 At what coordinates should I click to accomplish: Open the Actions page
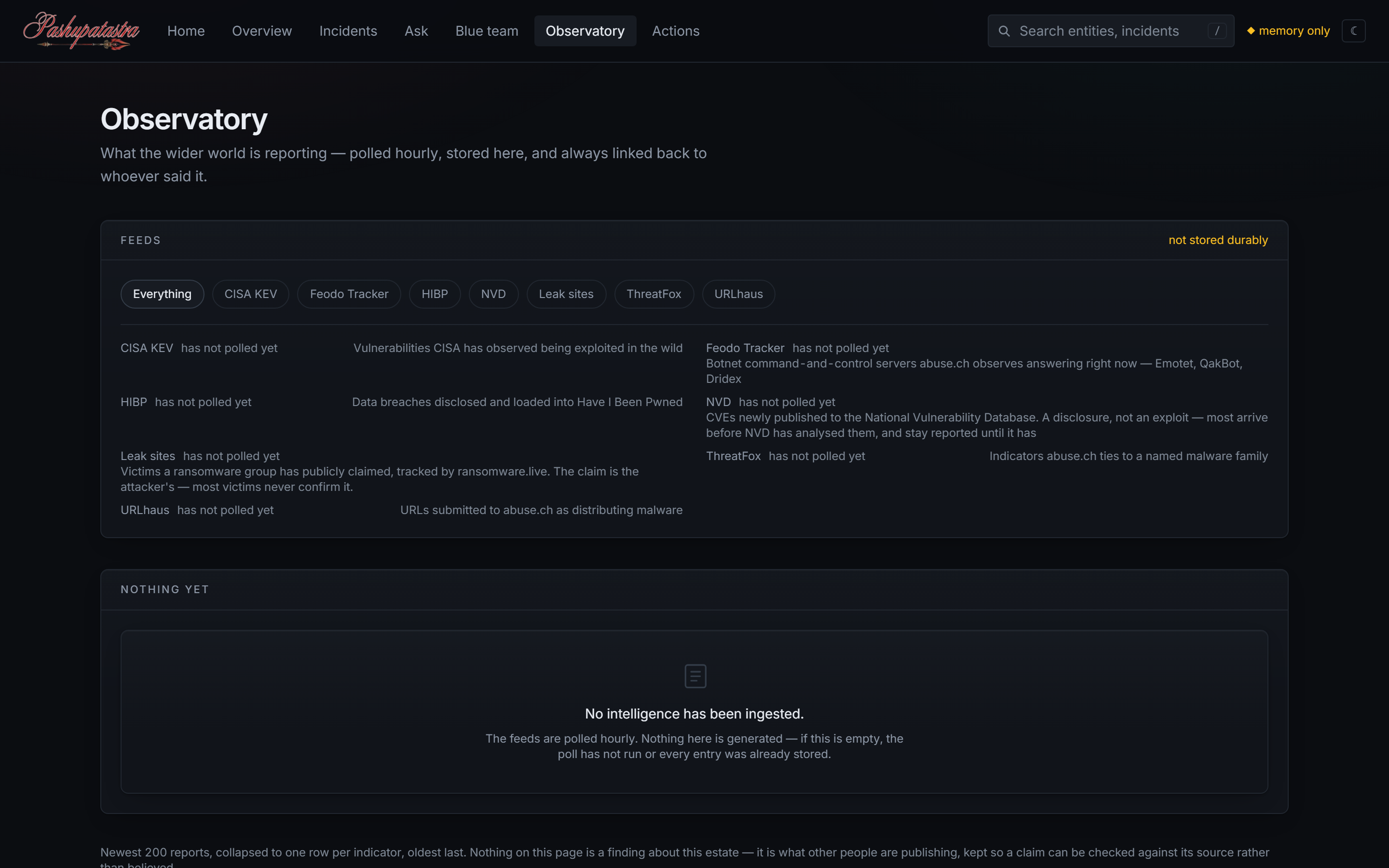676,31
